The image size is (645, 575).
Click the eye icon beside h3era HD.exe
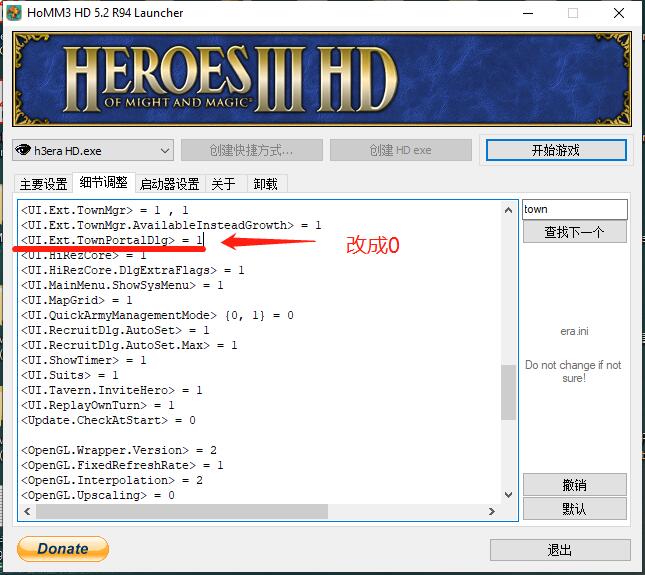23,150
